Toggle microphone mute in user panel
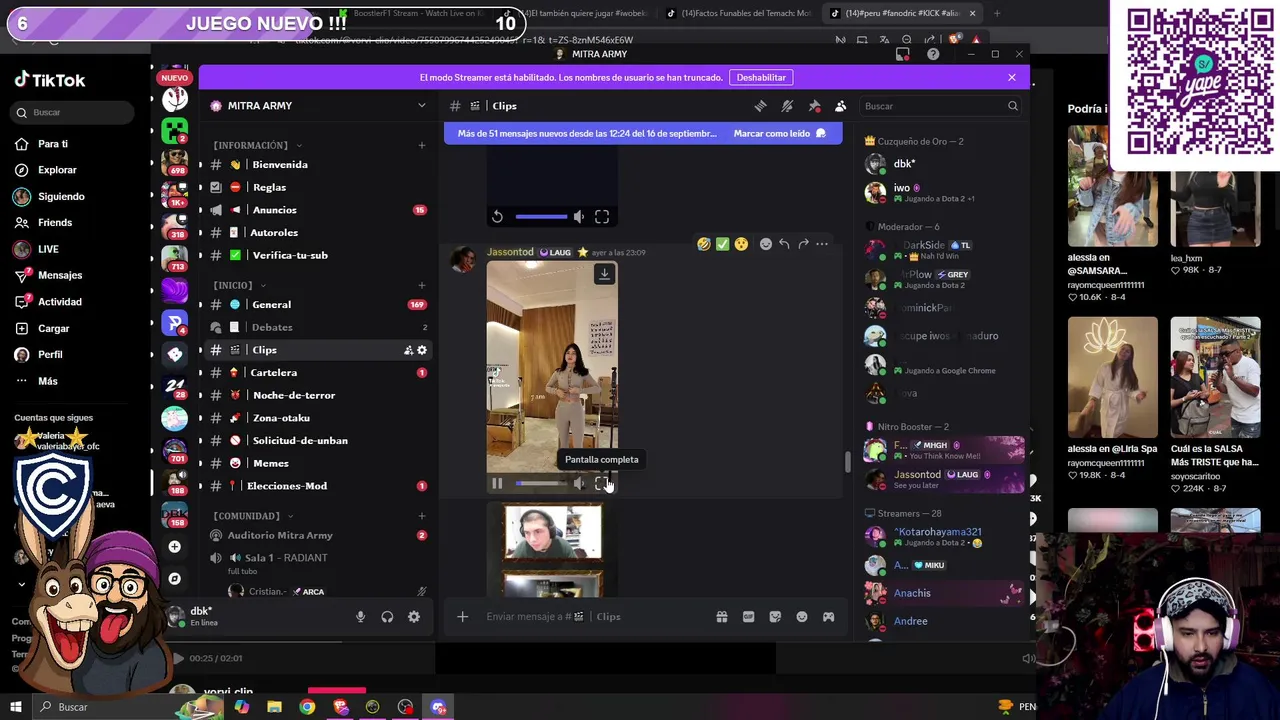Viewport: 1280px width, 720px height. click(x=360, y=617)
